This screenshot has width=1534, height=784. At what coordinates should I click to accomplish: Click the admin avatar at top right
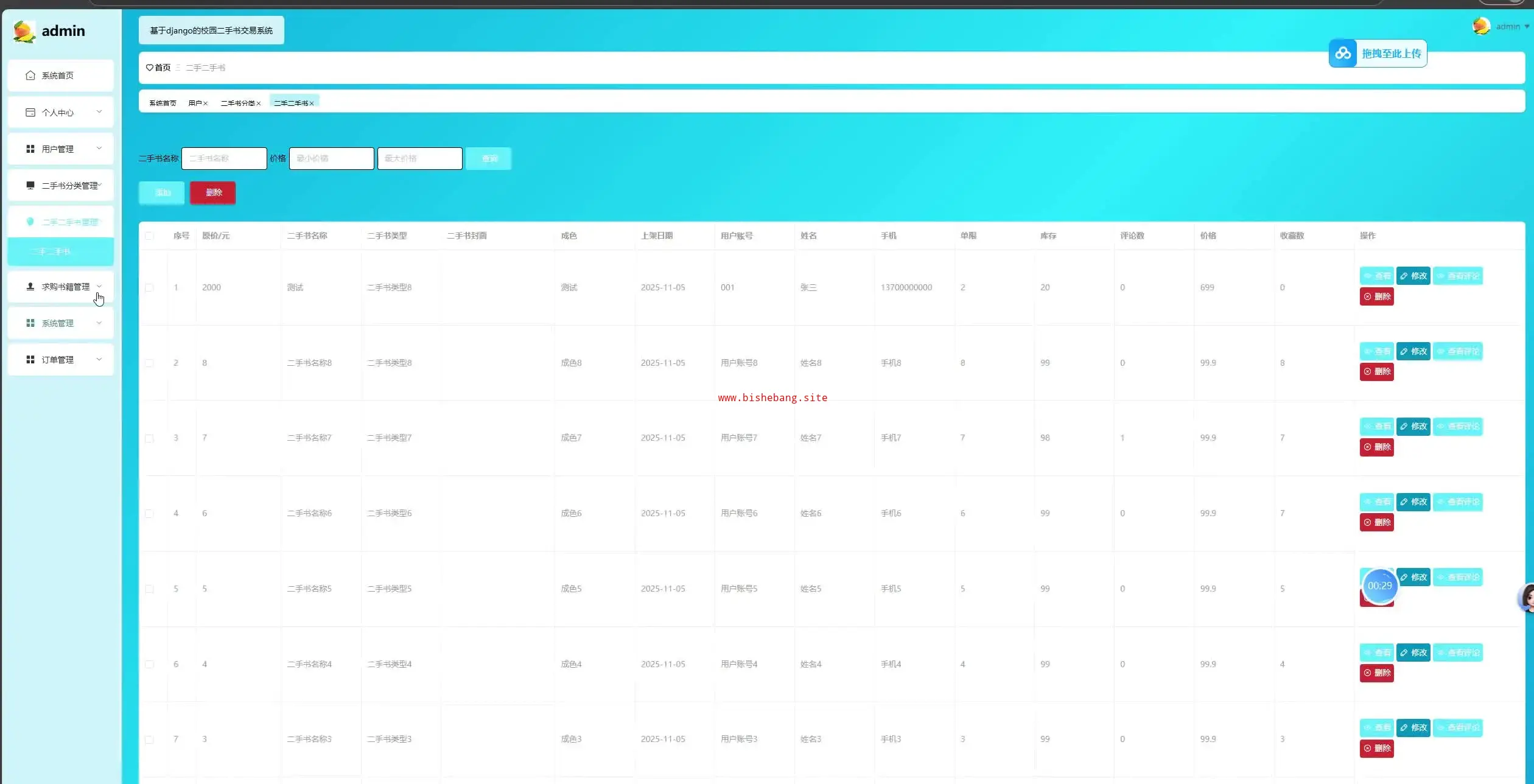tap(1481, 26)
